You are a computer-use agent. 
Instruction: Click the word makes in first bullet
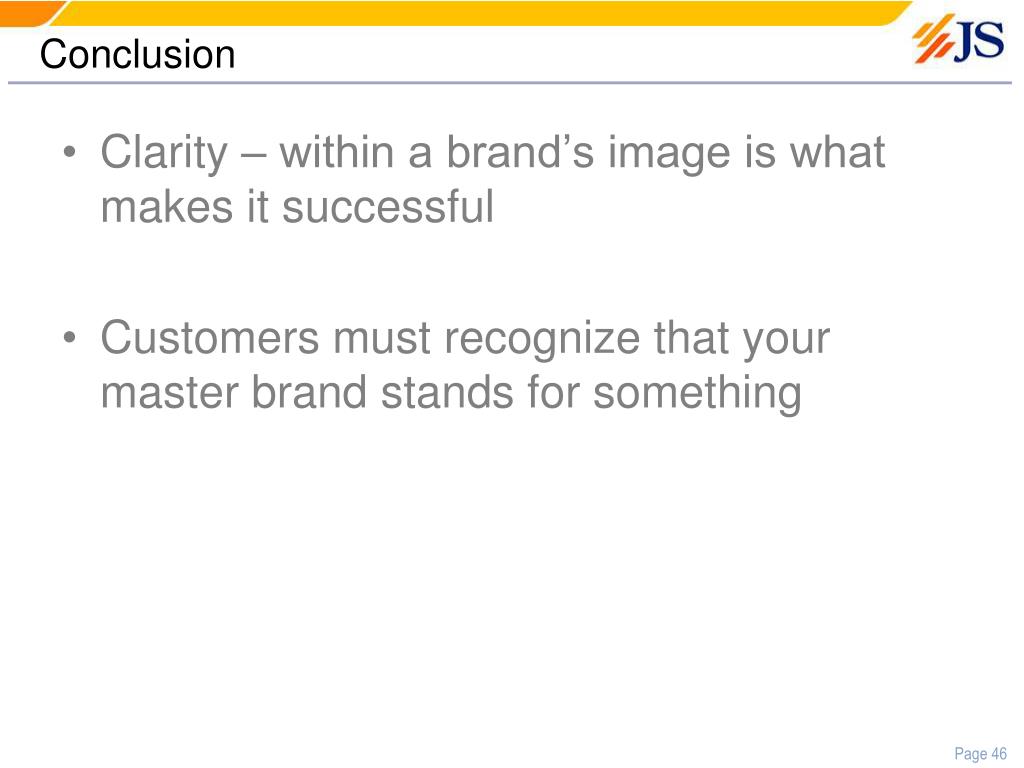[x=167, y=207]
